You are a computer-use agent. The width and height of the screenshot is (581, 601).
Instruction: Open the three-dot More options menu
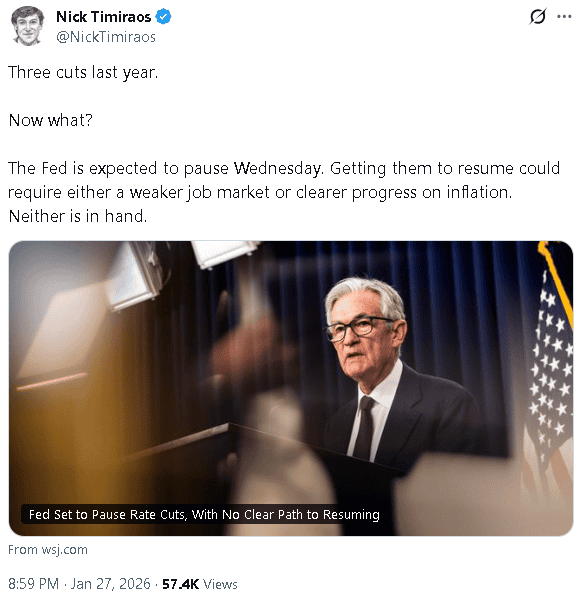click(564, 16)
